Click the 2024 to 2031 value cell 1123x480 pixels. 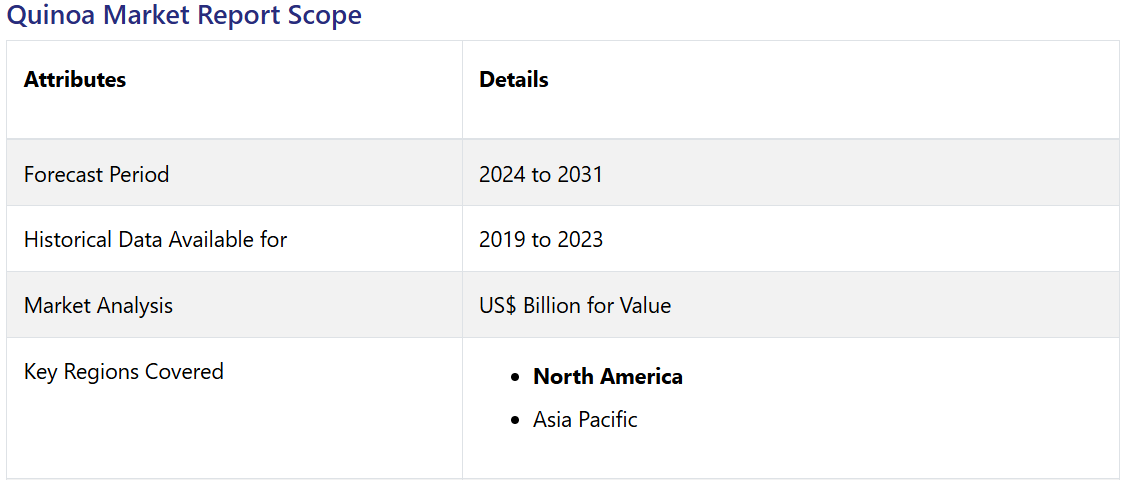coord(541,174)
